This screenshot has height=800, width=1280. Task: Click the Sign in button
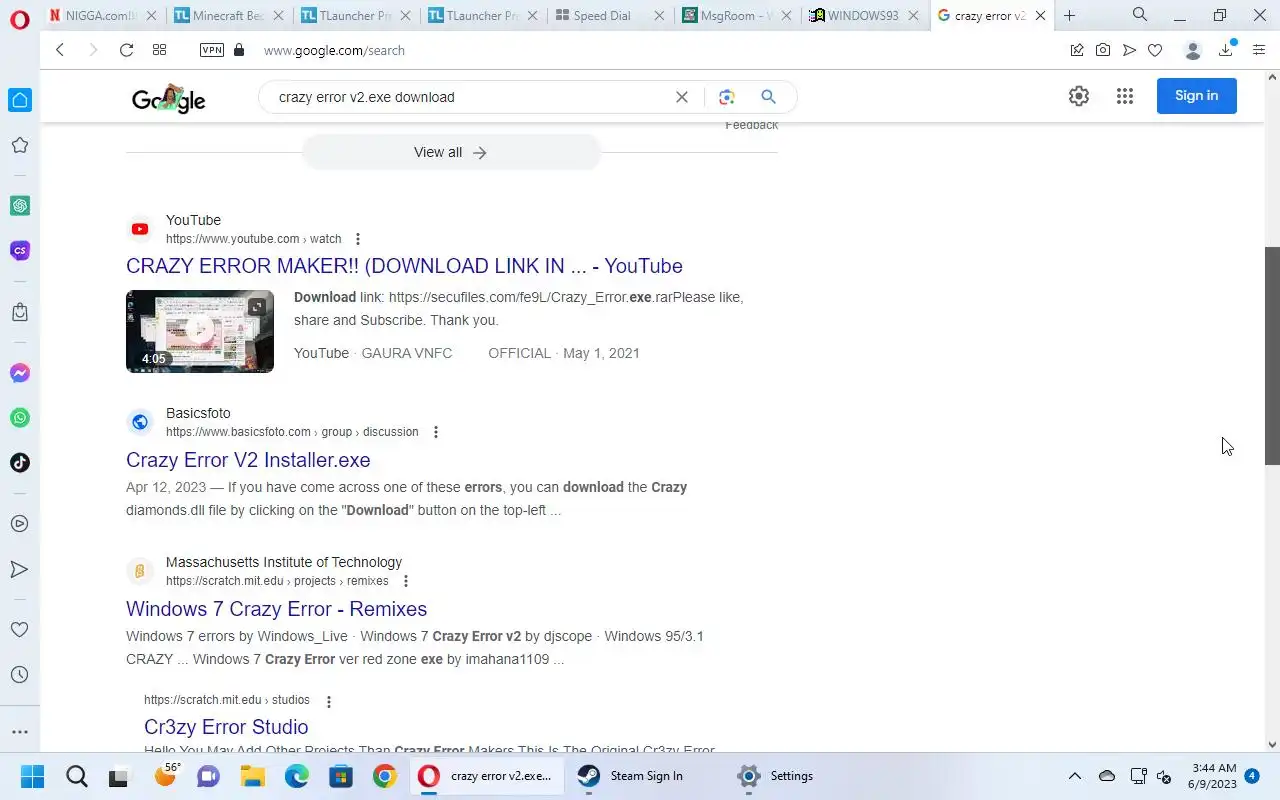[x=1197, y=96]
